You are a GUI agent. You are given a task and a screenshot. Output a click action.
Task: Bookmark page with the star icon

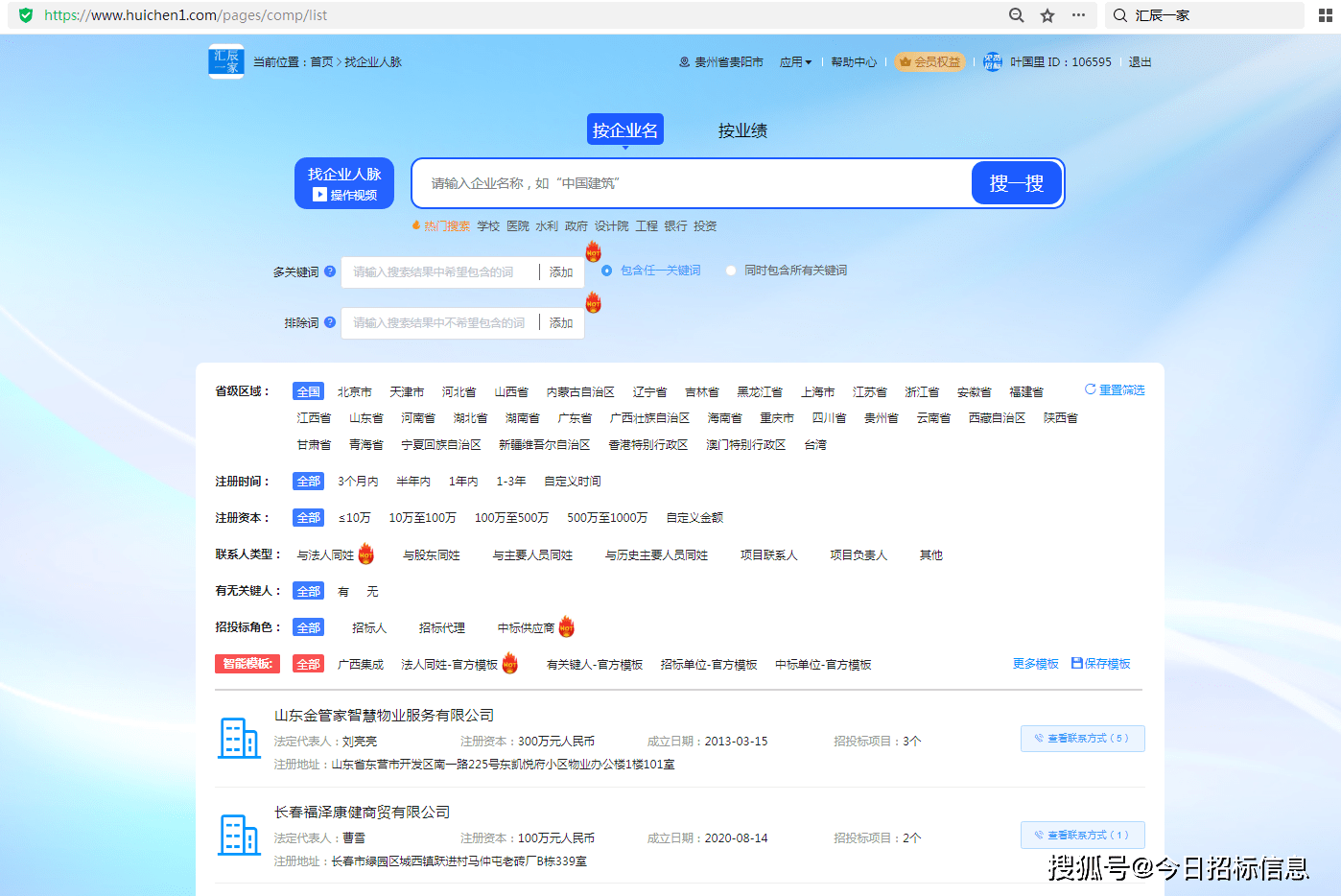1047,15
